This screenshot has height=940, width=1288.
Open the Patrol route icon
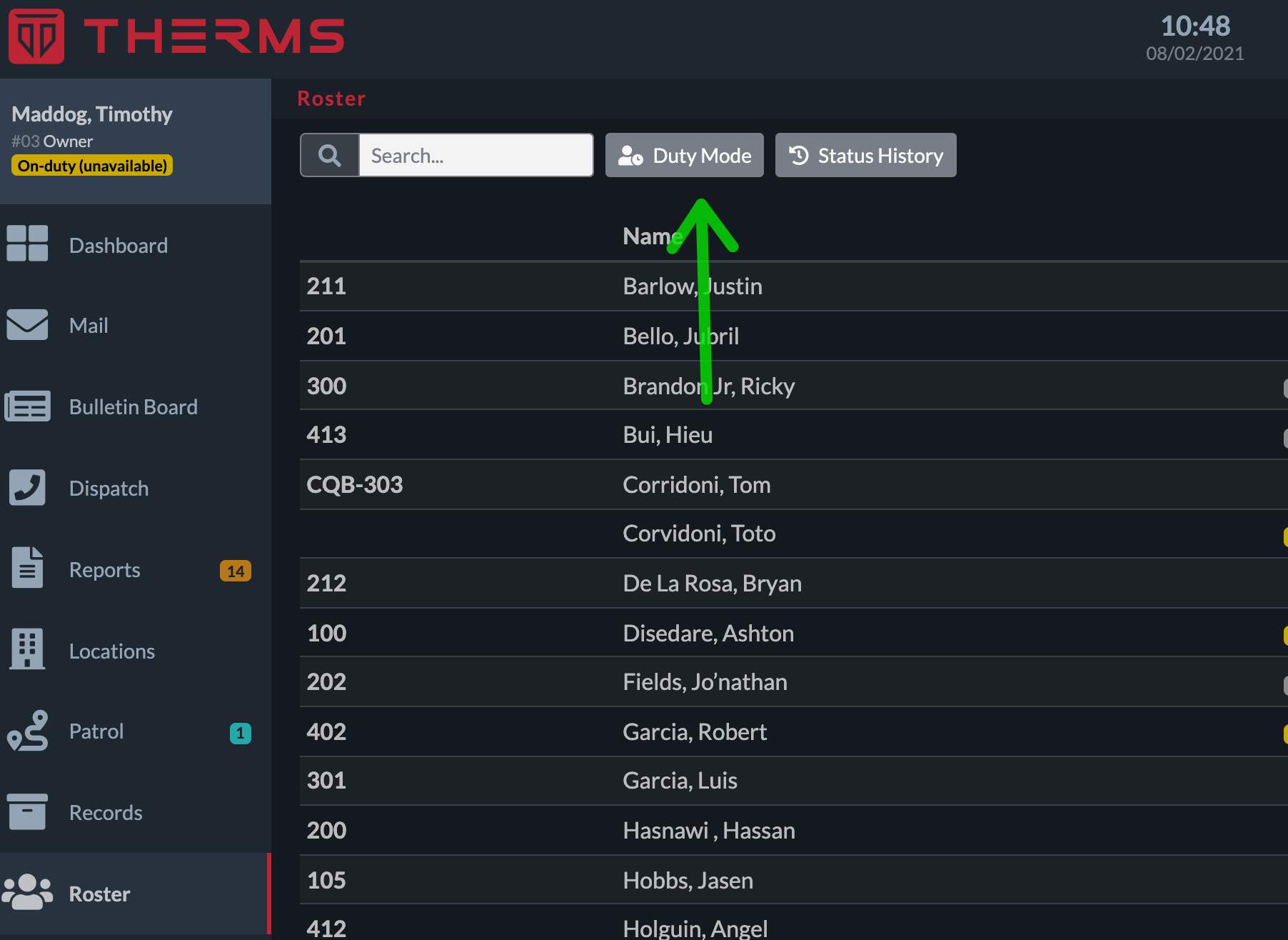coord(27,731)
